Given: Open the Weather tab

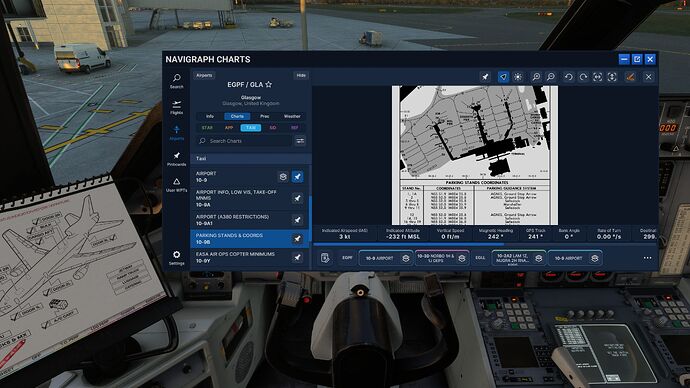Looking at the screenshot, I should (x=292, y=116).
